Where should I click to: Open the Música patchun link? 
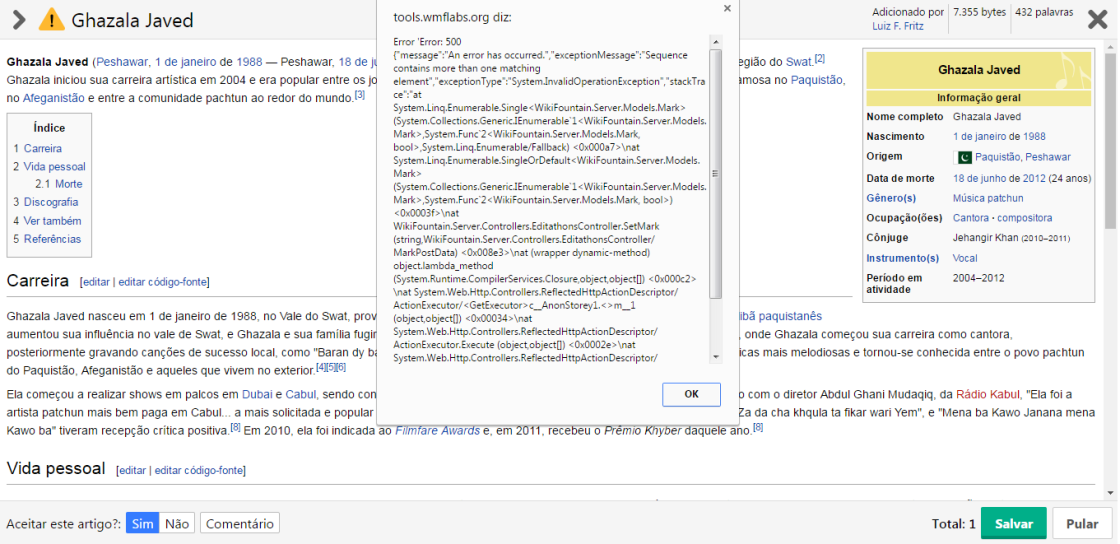click(x=988, y=198)
